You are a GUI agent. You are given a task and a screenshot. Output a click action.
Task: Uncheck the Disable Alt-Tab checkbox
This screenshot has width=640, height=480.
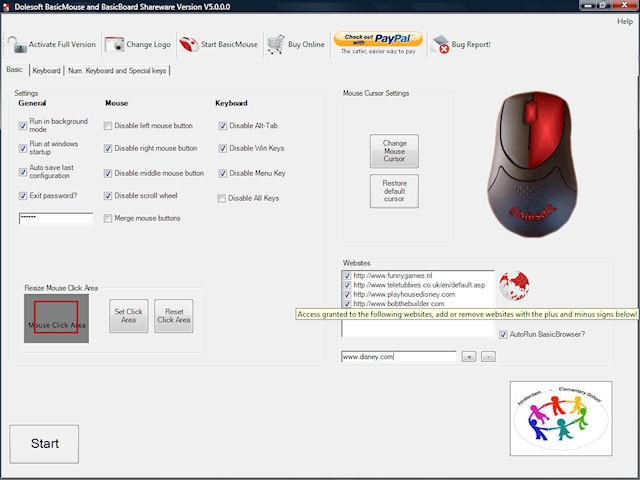222,126
